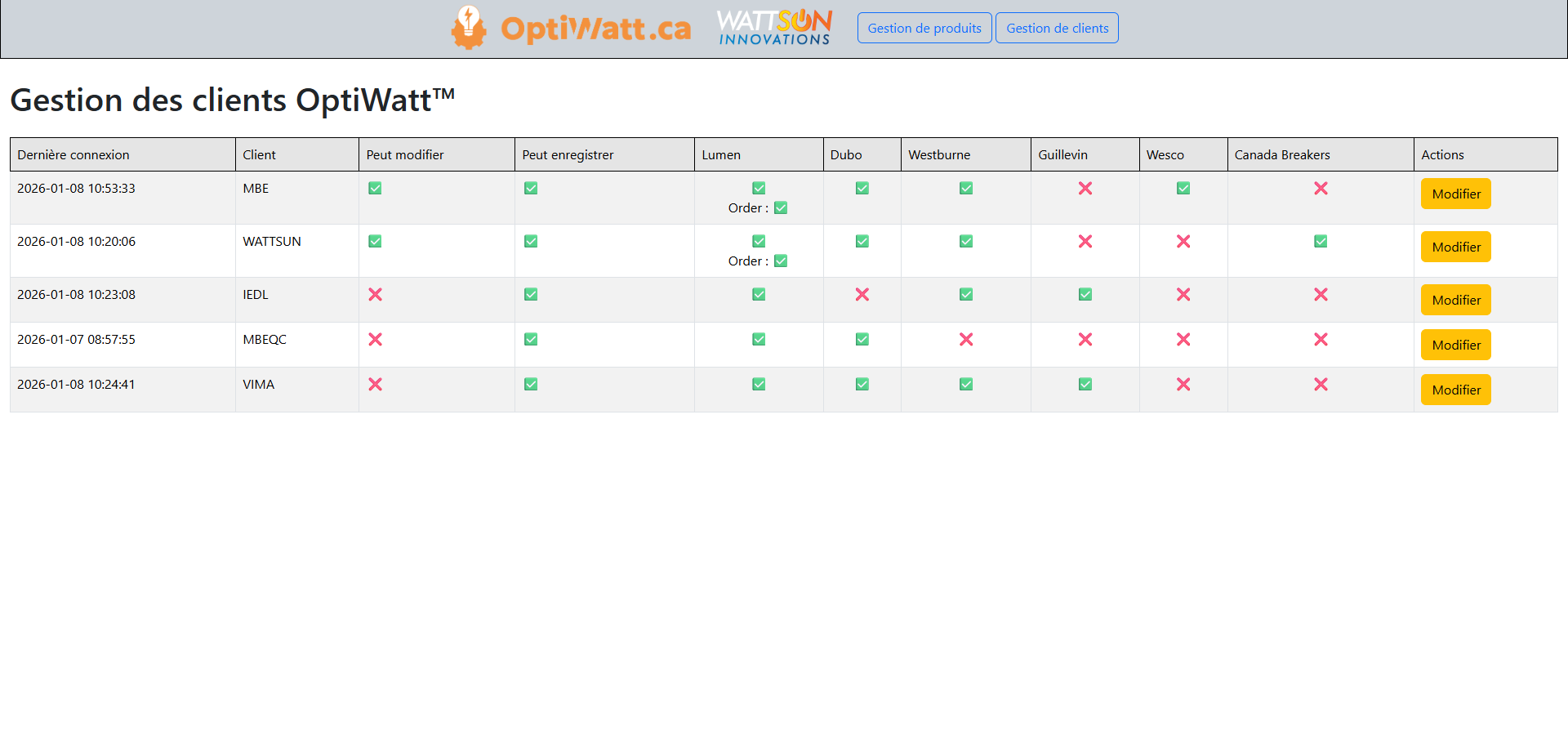The height and width of the screenshot is (740, 1568).
Task: Open the Gestion de clients page
Action: click(1057, 28)
